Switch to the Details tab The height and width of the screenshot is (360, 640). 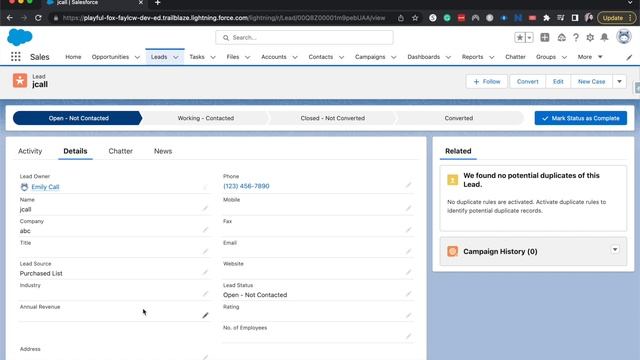(x=75, y=151)
